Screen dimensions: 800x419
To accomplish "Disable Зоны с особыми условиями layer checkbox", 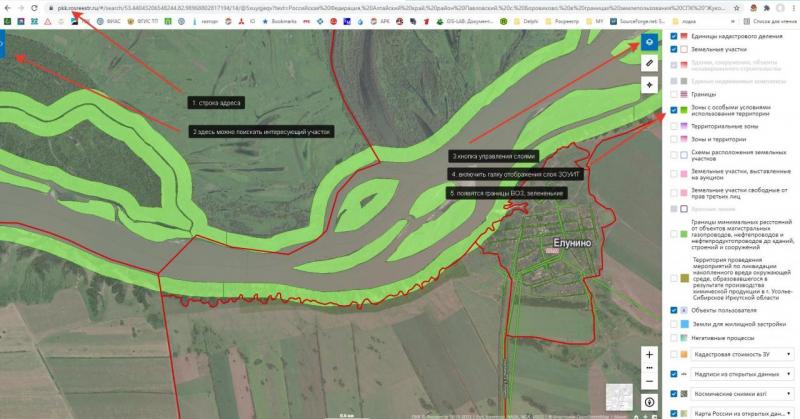I will point(673,110).
